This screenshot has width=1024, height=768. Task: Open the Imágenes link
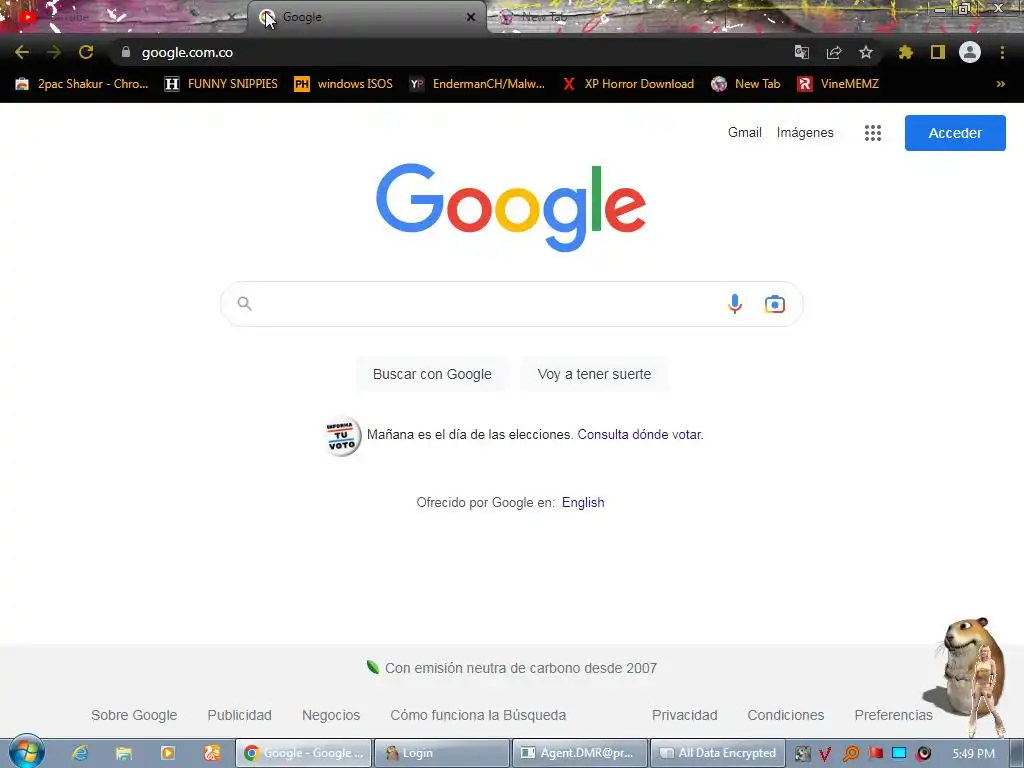coord(805,133)
